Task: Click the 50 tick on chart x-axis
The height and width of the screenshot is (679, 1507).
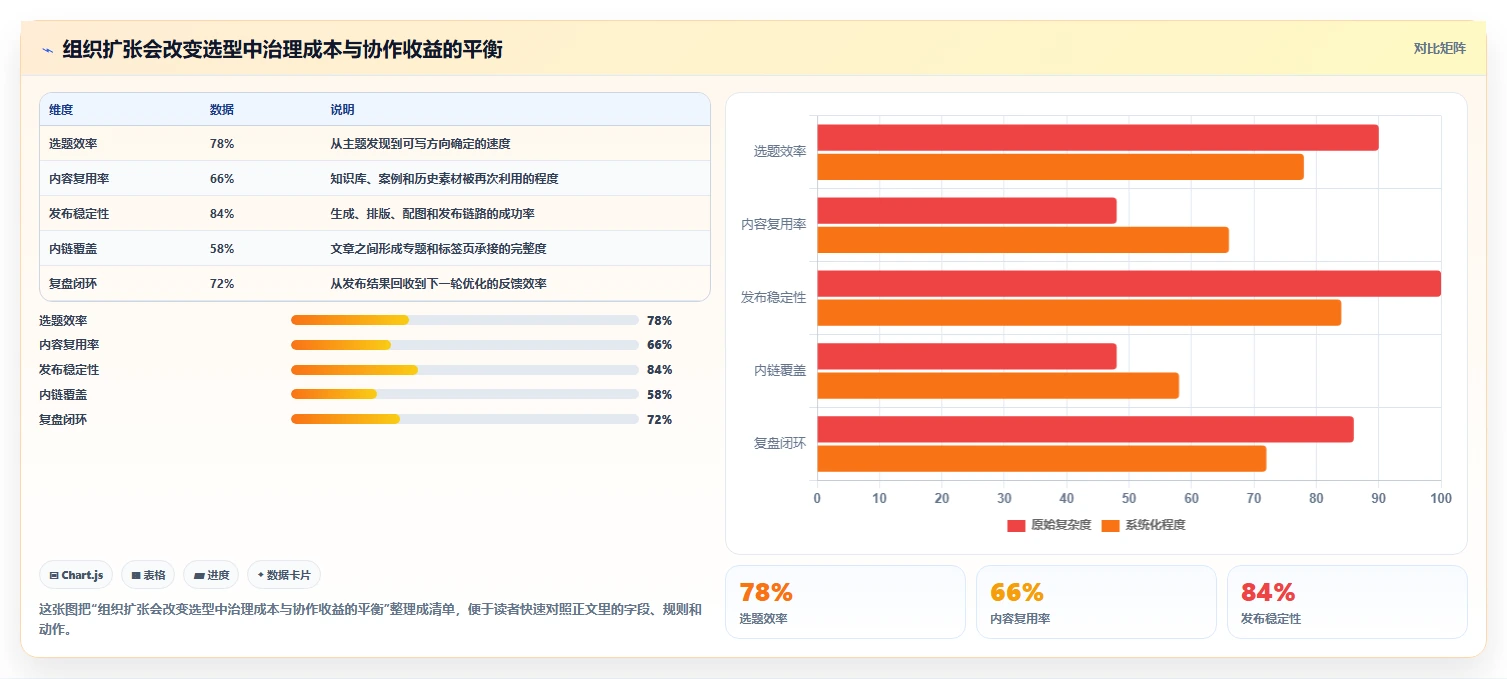Action: pyautogui.click(x=1129, y=498)
